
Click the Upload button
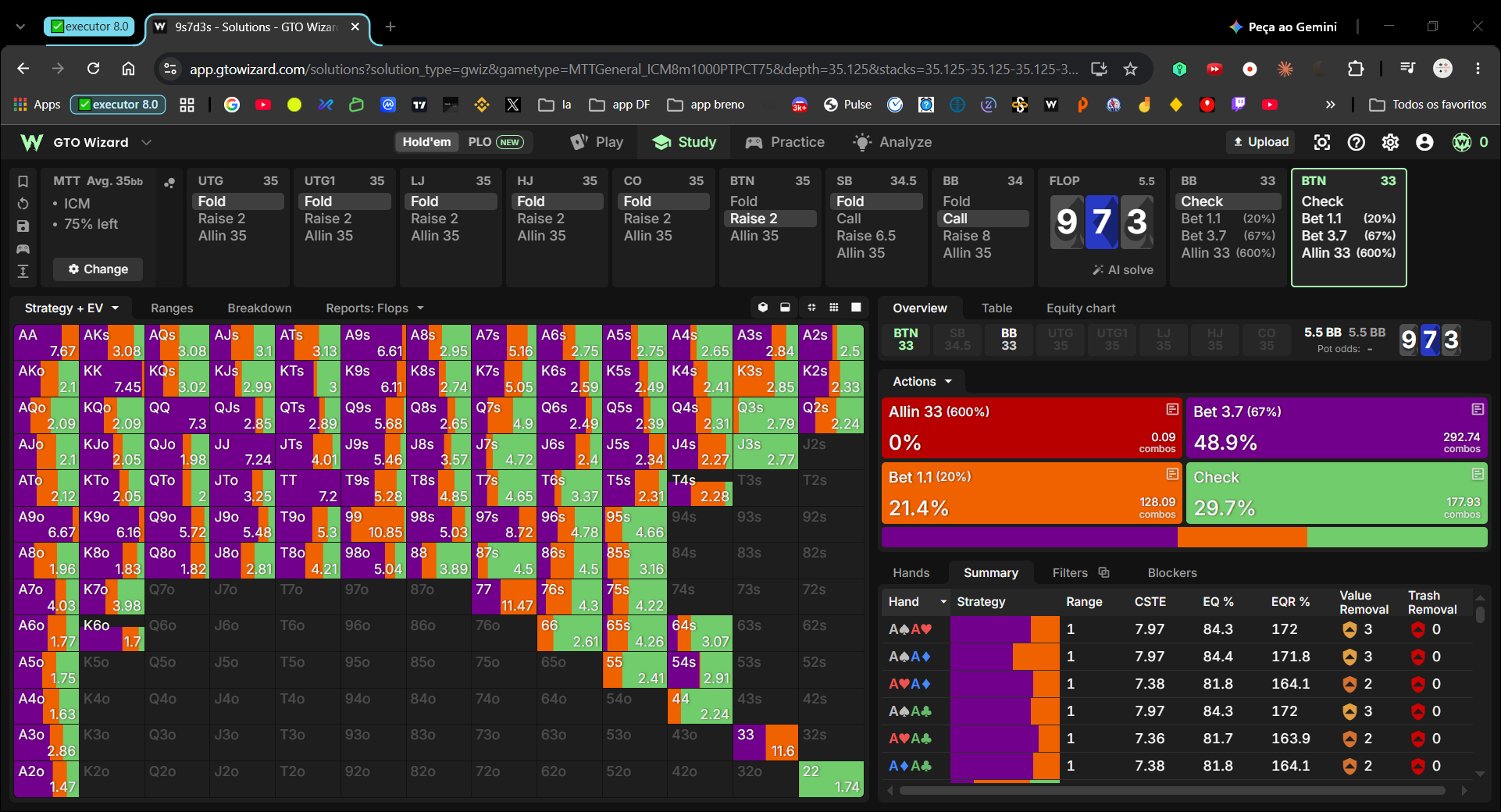[1260, 142]
